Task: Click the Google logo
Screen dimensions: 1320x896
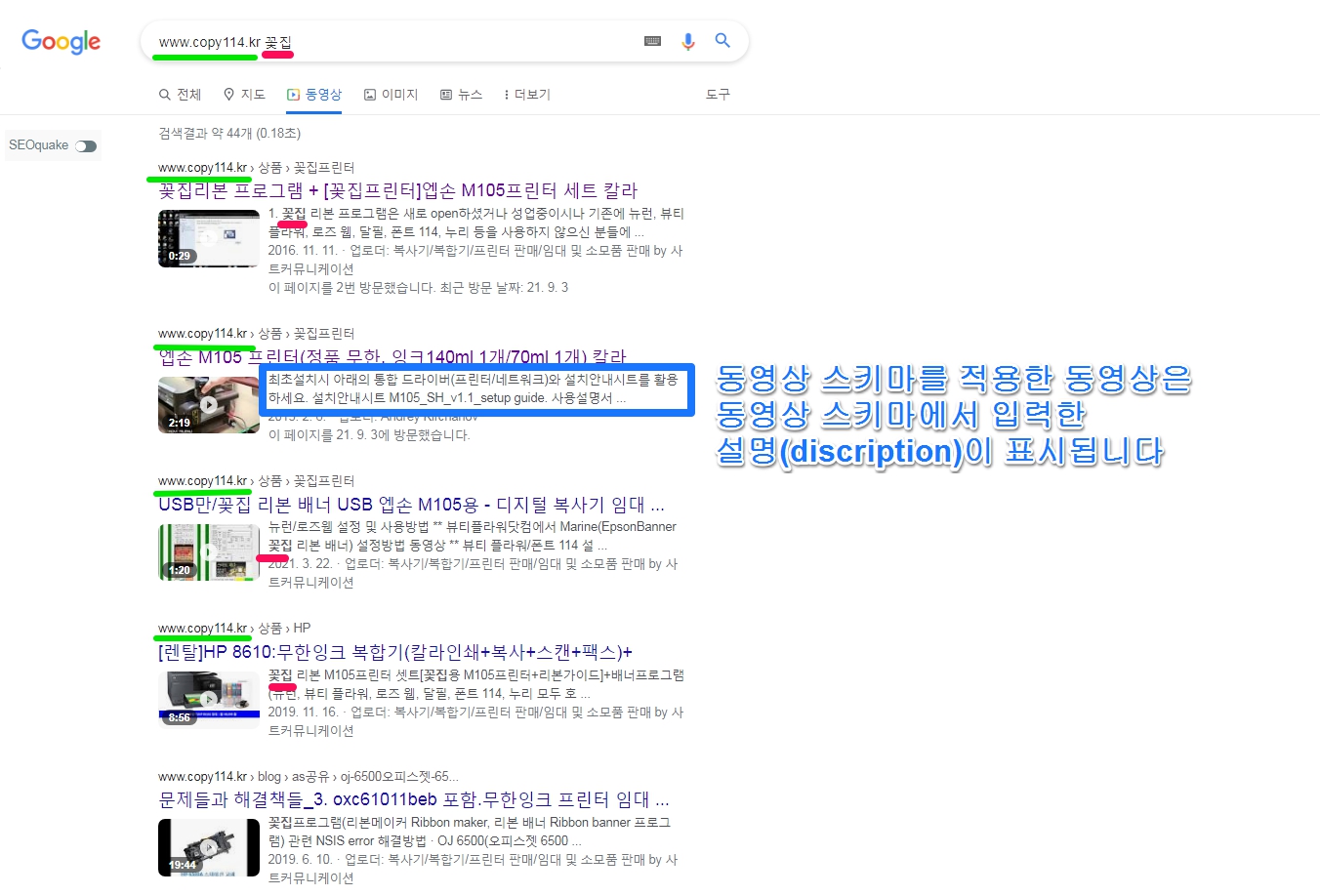Action: 61,42
